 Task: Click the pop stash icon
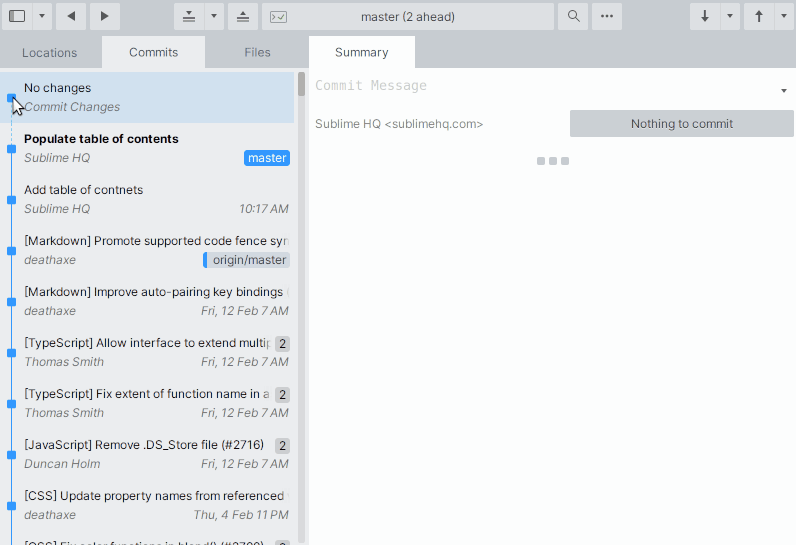[x=243, y=16]
